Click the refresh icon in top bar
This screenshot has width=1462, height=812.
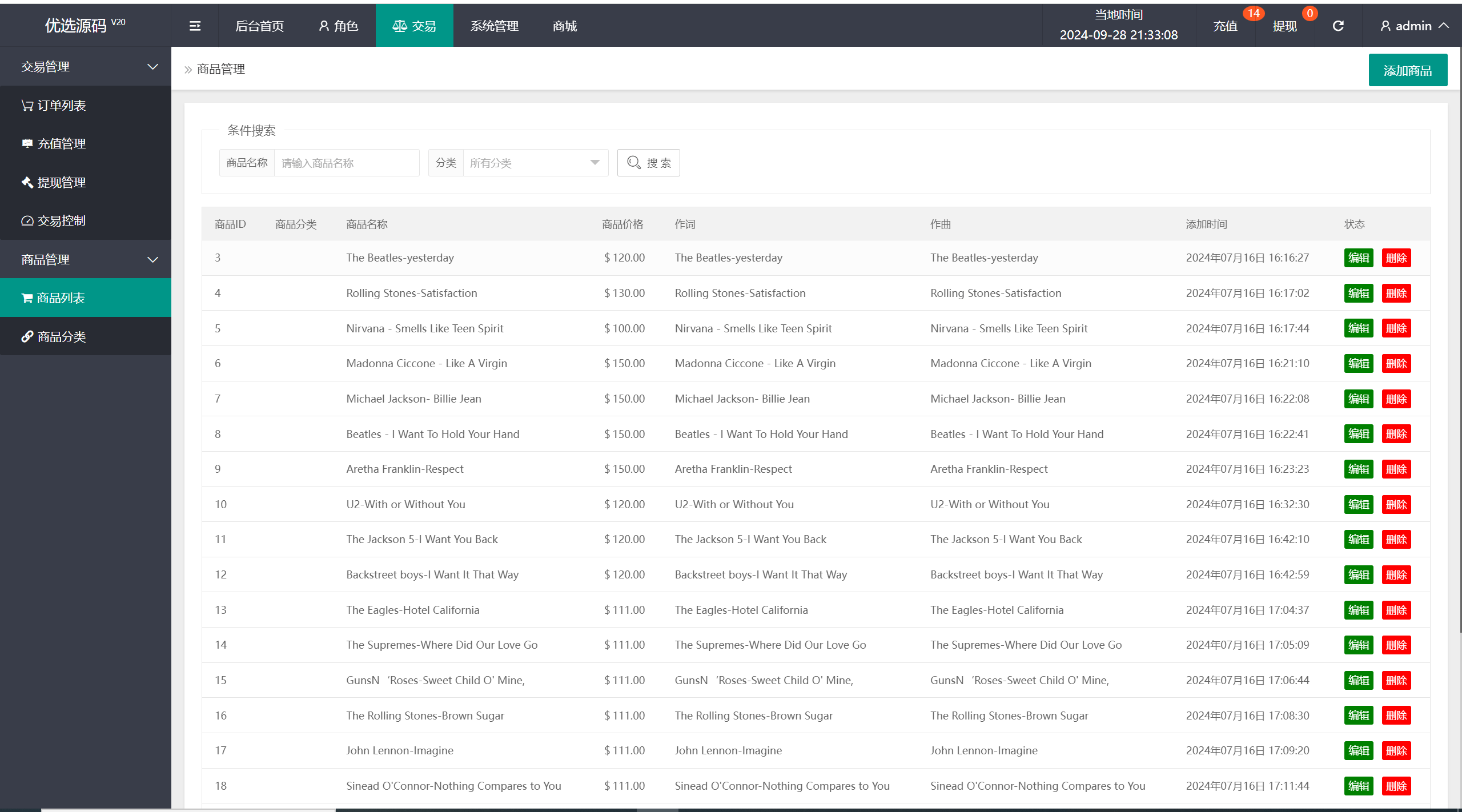tap(1338, 25)
